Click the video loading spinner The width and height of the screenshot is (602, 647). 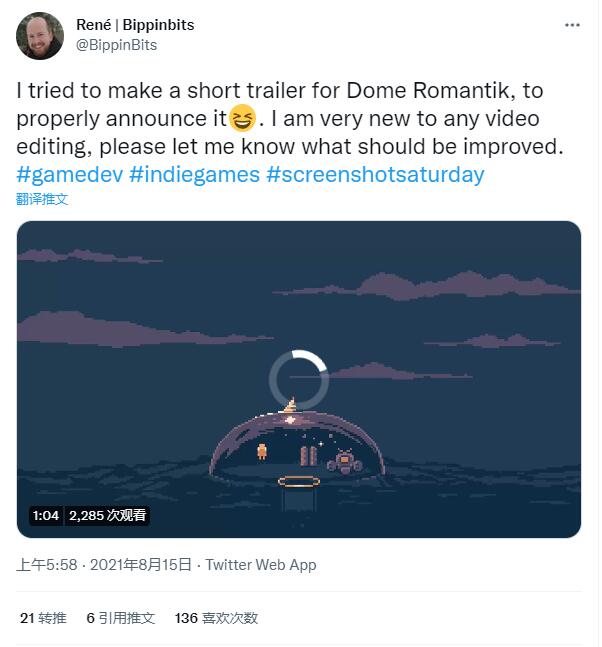(x=299, y=380)
